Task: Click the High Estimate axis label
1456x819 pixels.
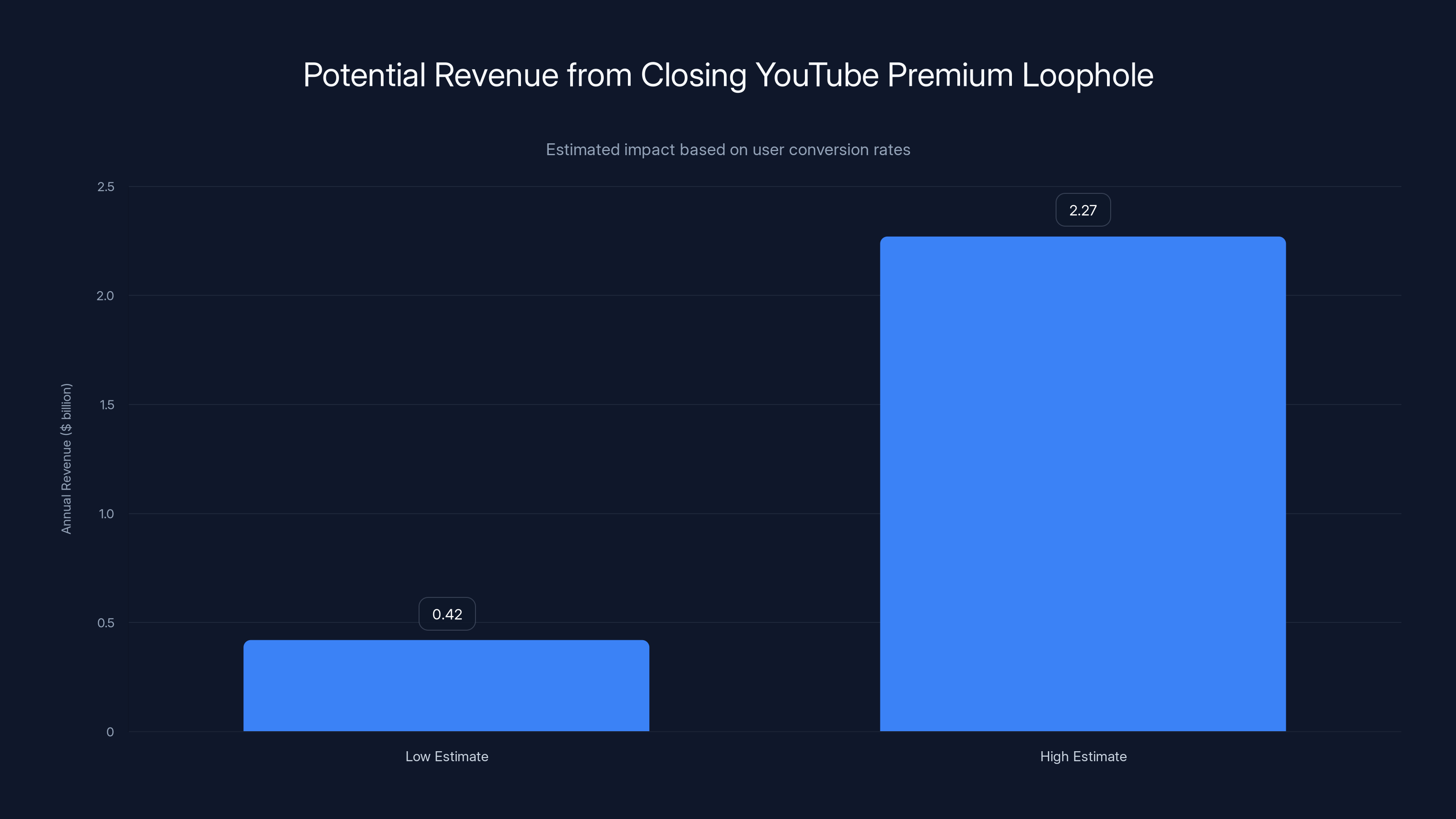Action: click(x=1083, y=756)
